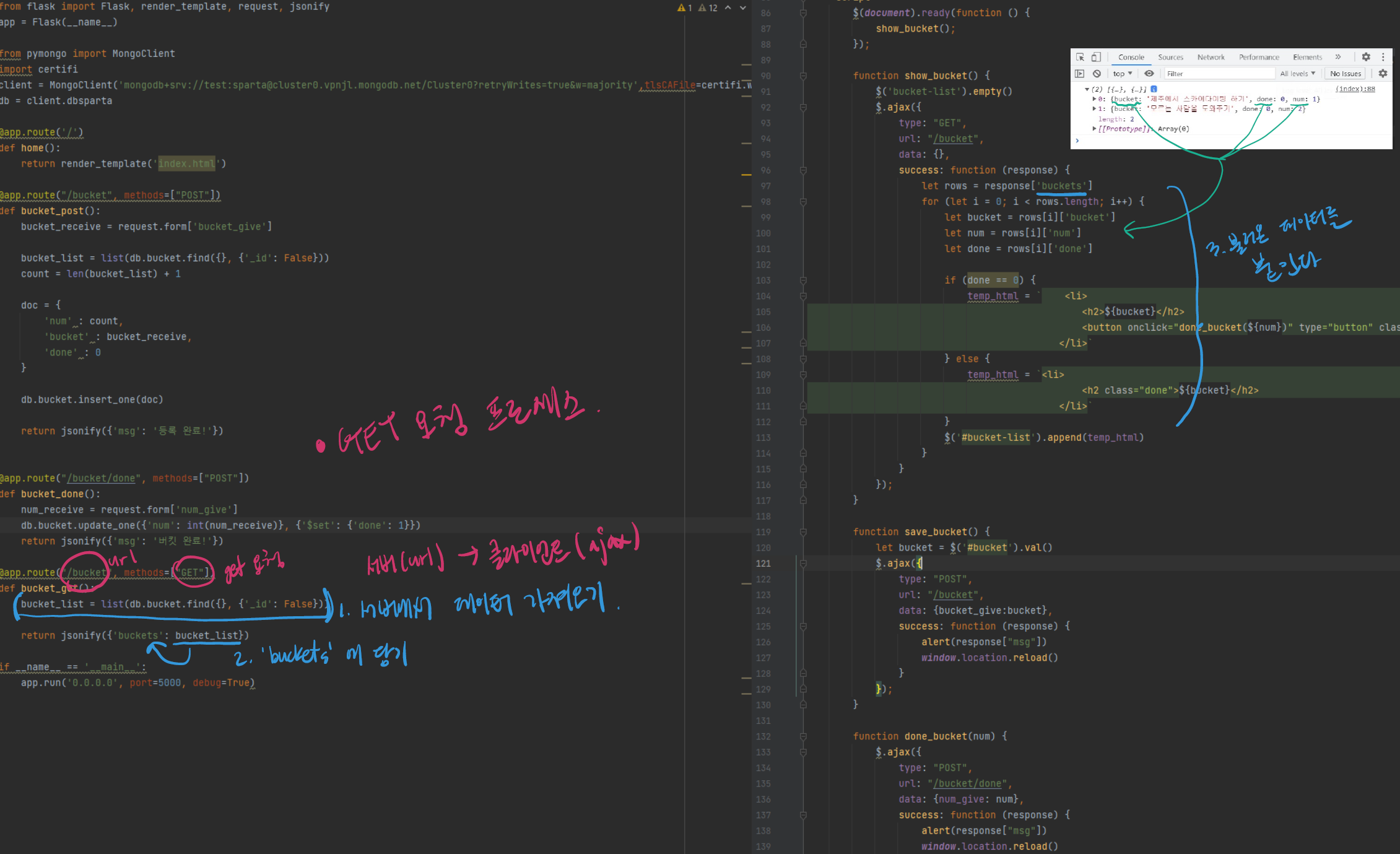This screenshot has height=854, width=1400.
Task: Open console settings gear beside No Issues
Action: pos(1383,74)
